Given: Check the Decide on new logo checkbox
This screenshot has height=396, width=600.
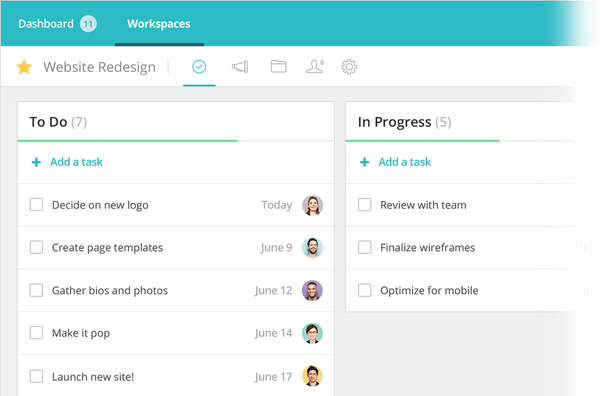Looking at the screenshot, I should click(36, 205).
